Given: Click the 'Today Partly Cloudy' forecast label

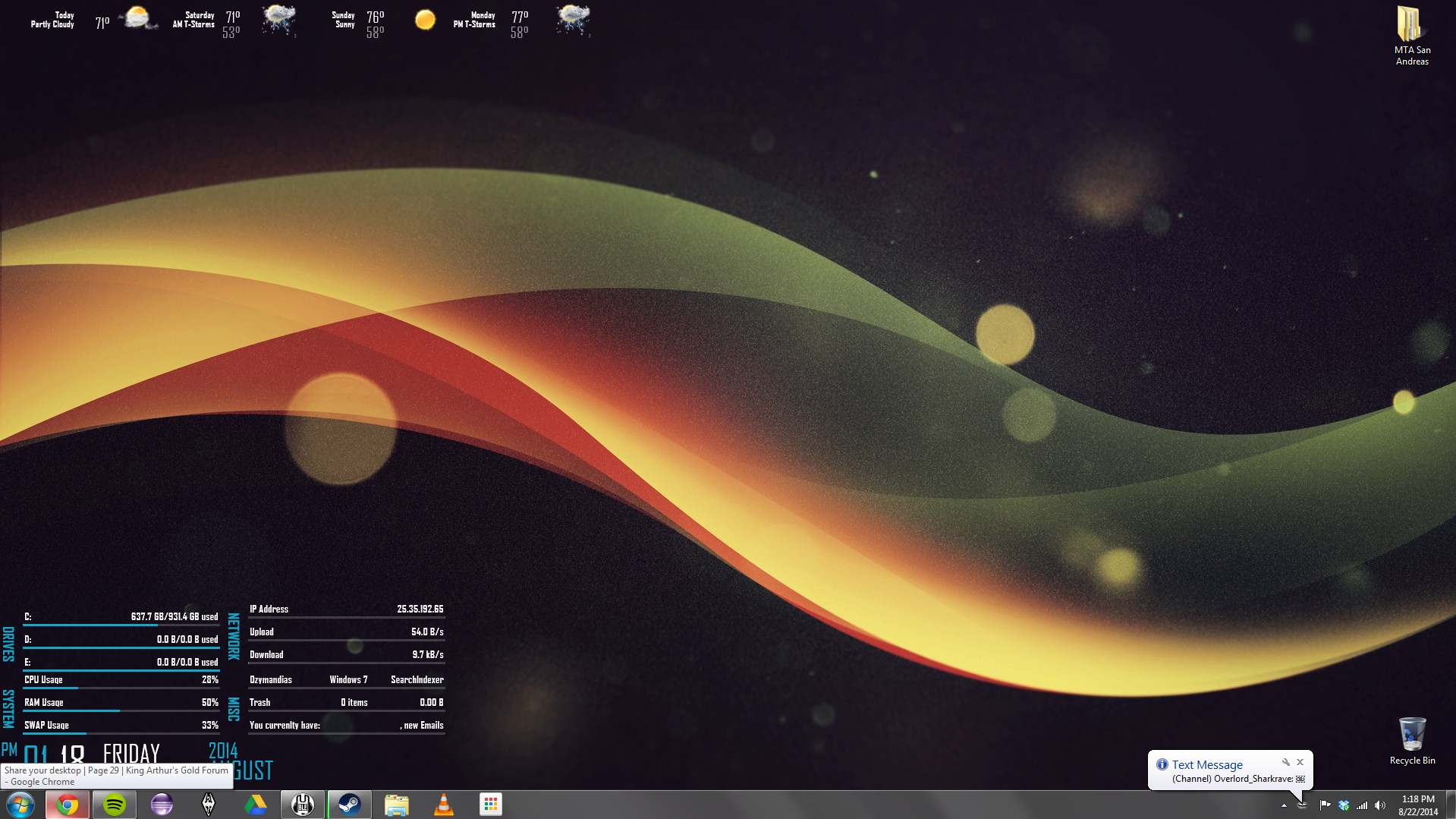Looking at the screenshot, I should tap(52, 20).
